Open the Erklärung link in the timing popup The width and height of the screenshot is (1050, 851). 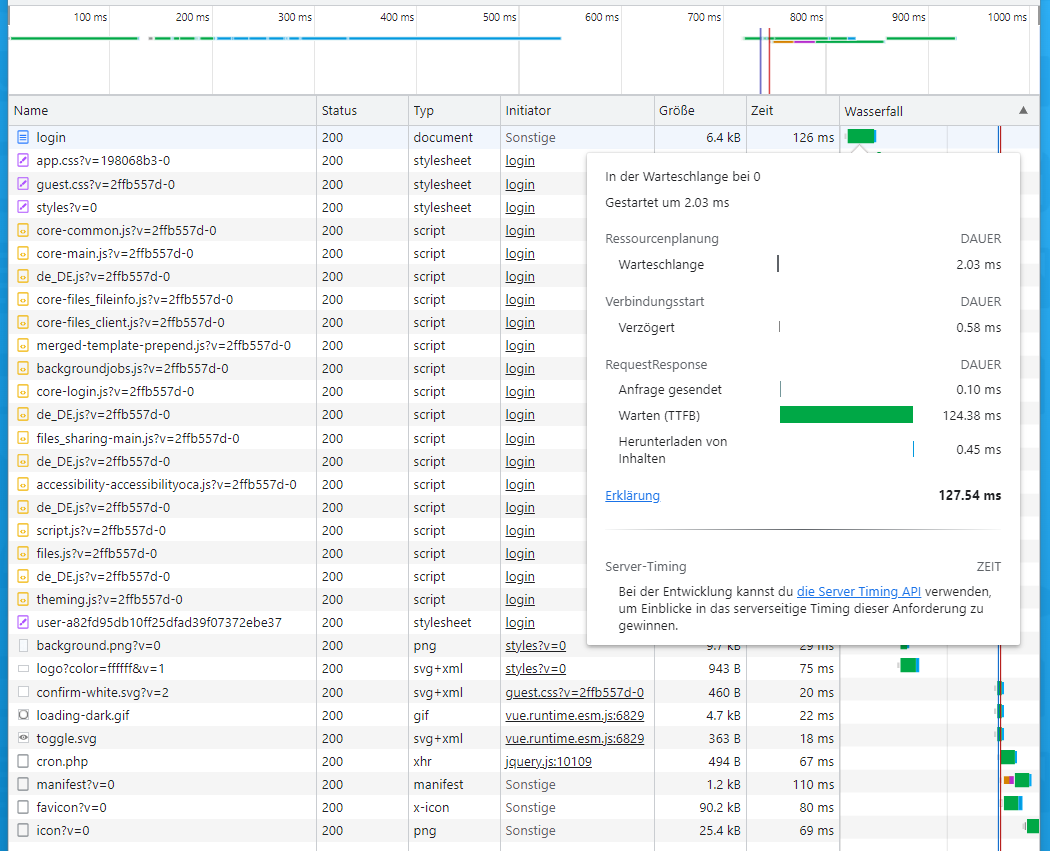pyautogui.click(x=632, y=495)
